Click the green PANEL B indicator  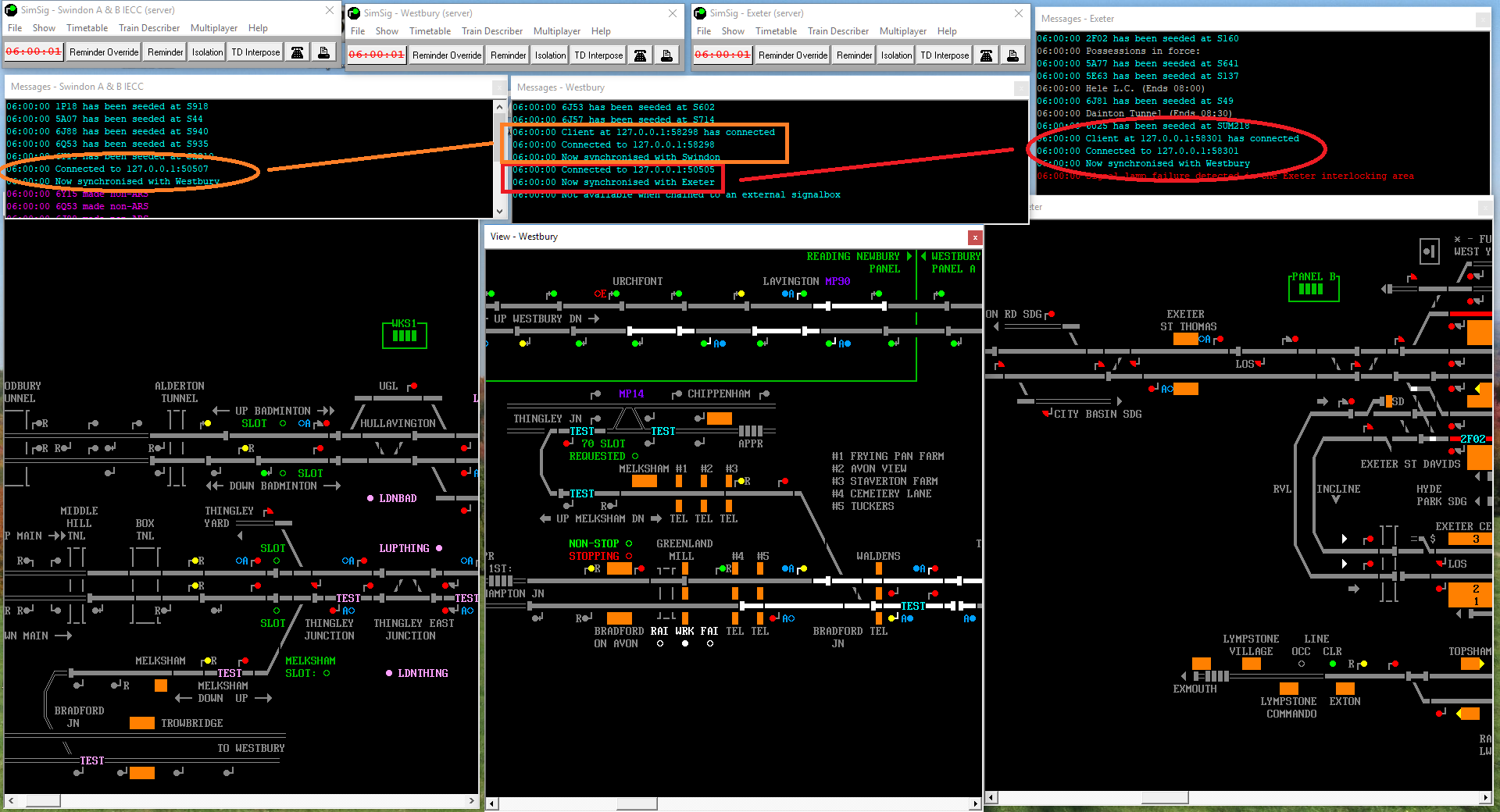tap(1312, 287)
